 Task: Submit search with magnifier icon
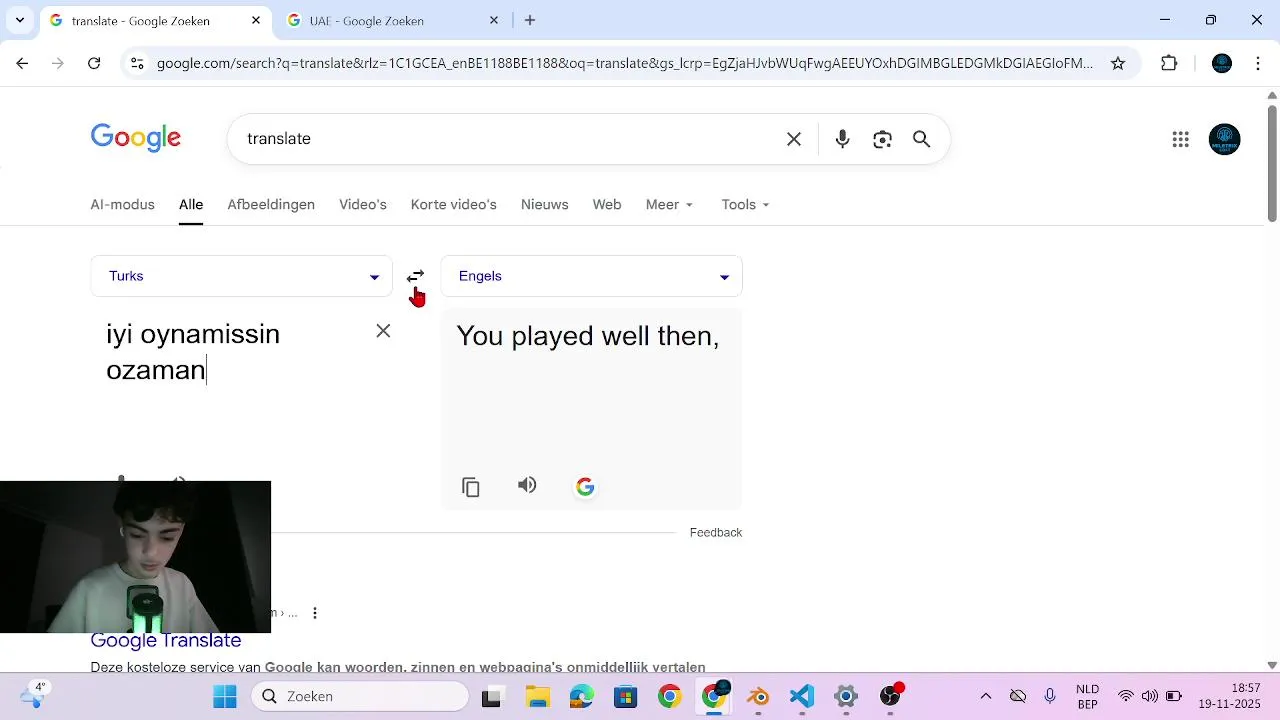[x=921, y=139]
